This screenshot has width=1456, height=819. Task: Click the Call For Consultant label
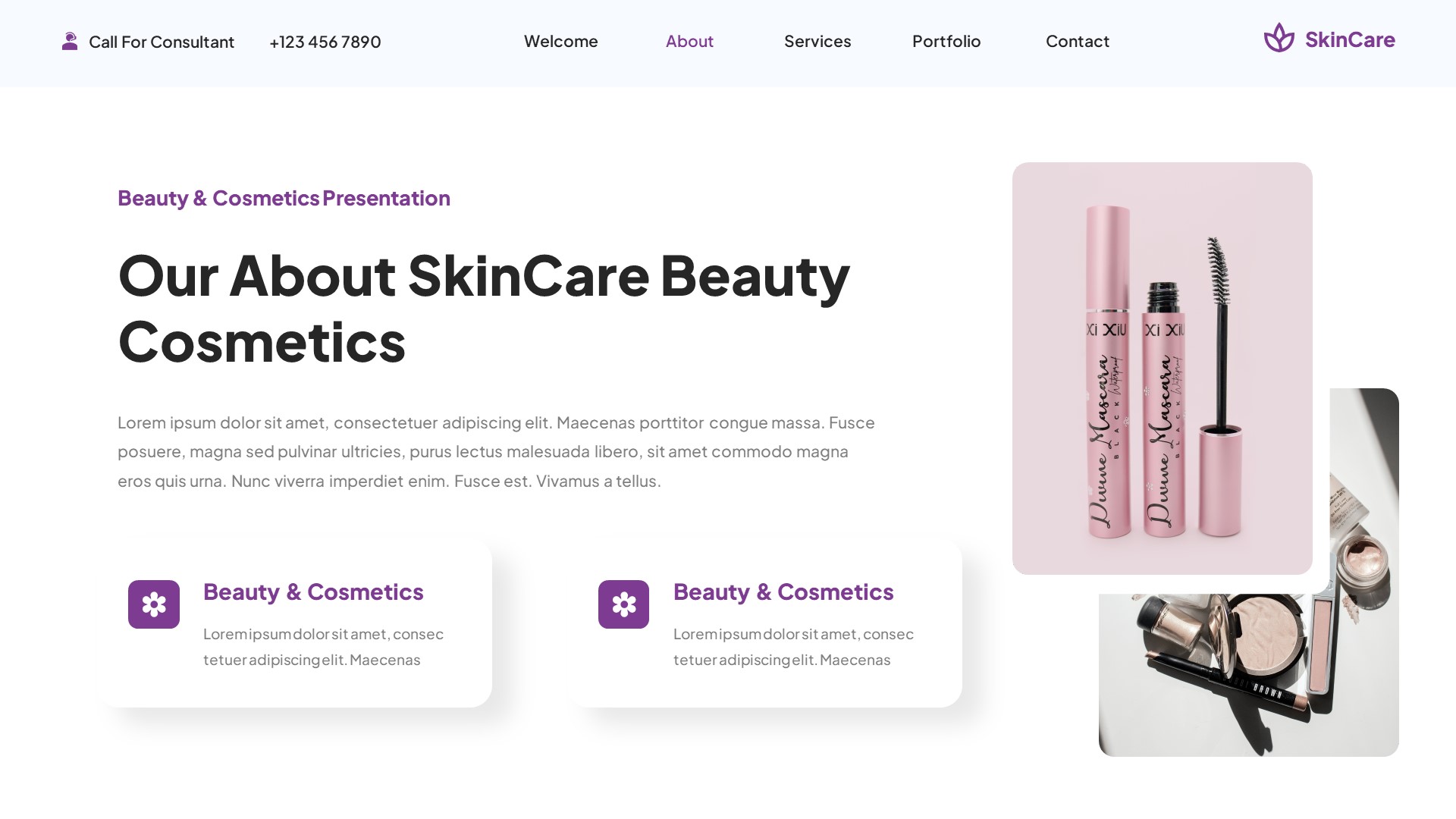pyautogui.click(x=162, y=42)
